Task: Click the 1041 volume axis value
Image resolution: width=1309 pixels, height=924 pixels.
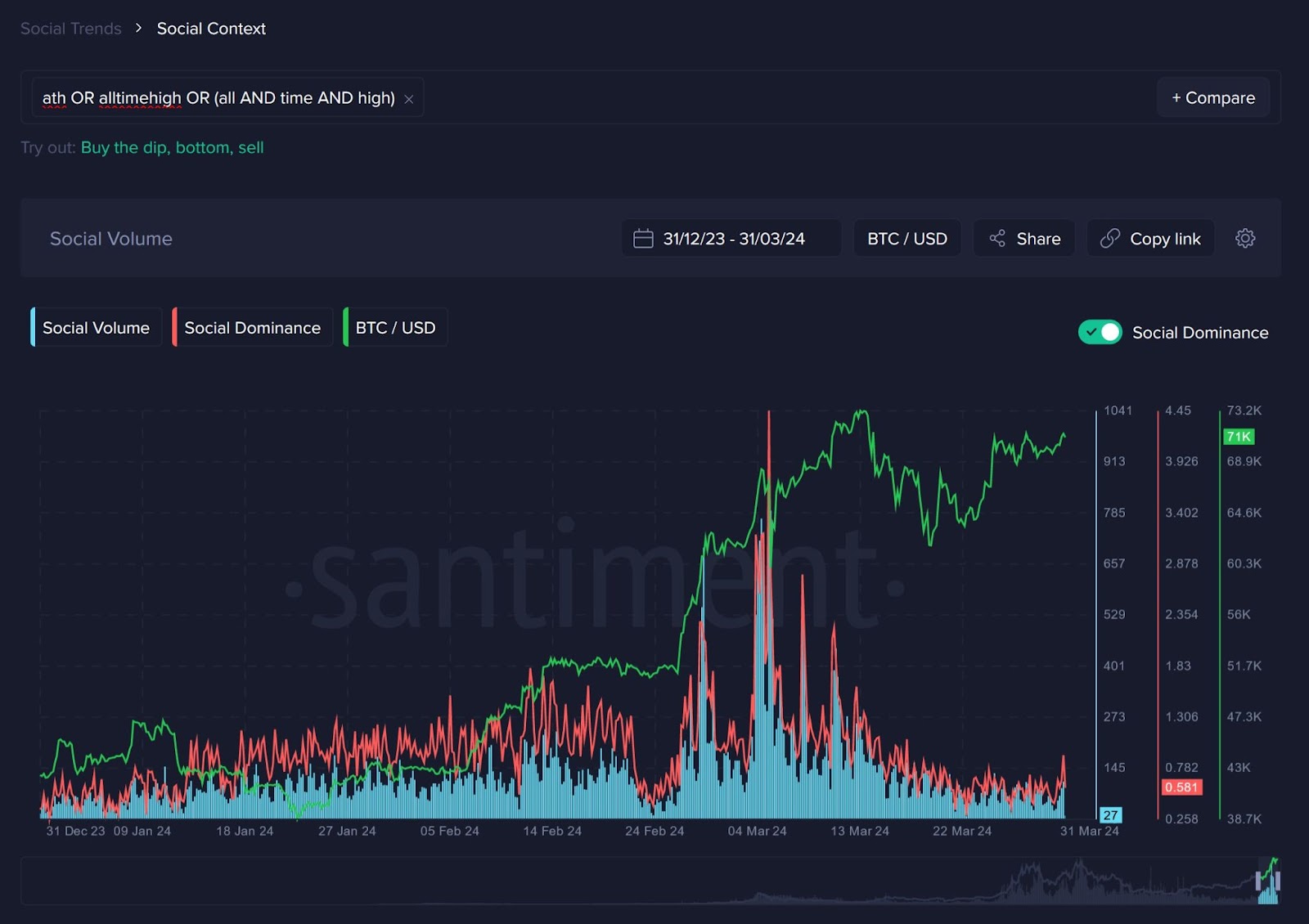Action: click(x=1118, y=410)
